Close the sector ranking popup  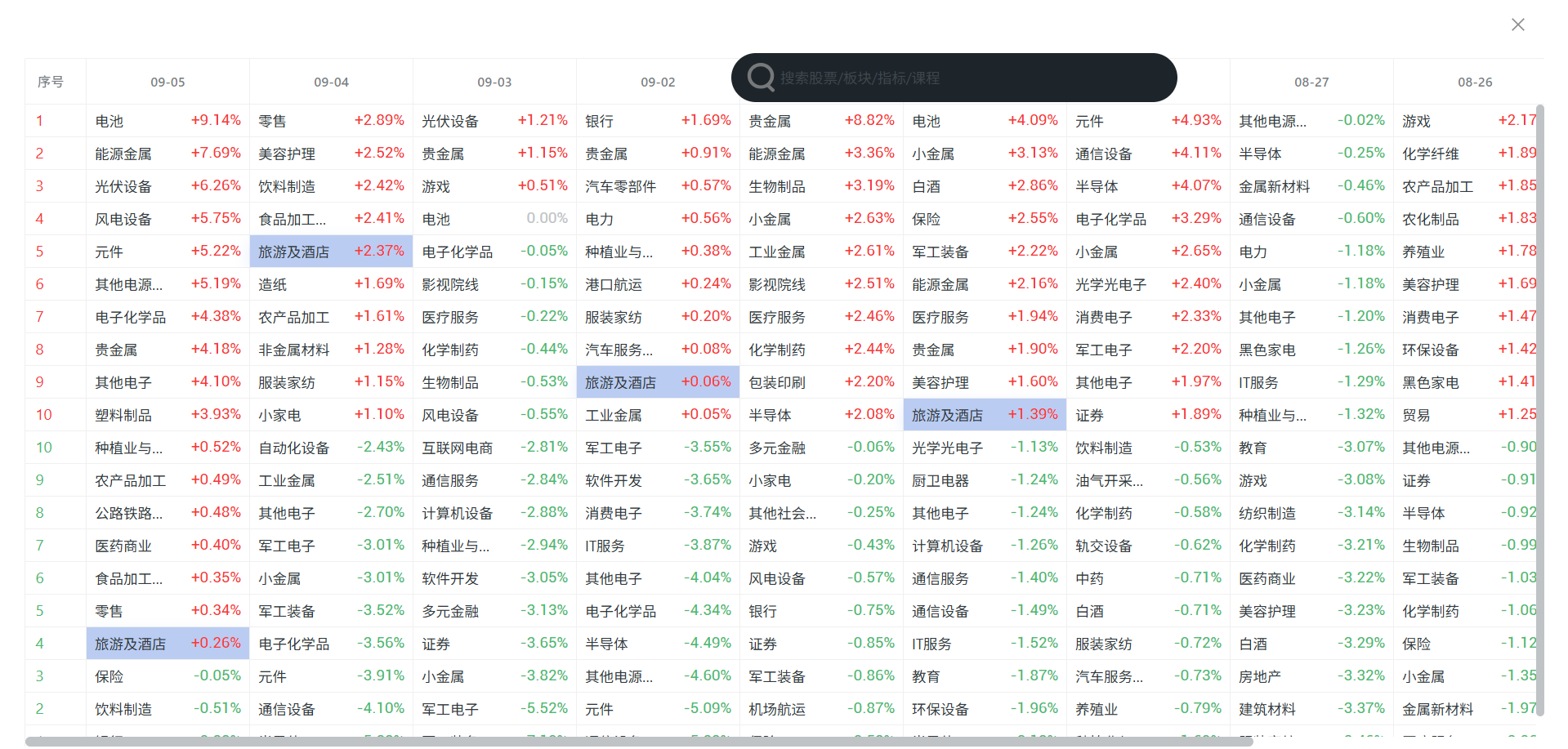(1517, 25)
